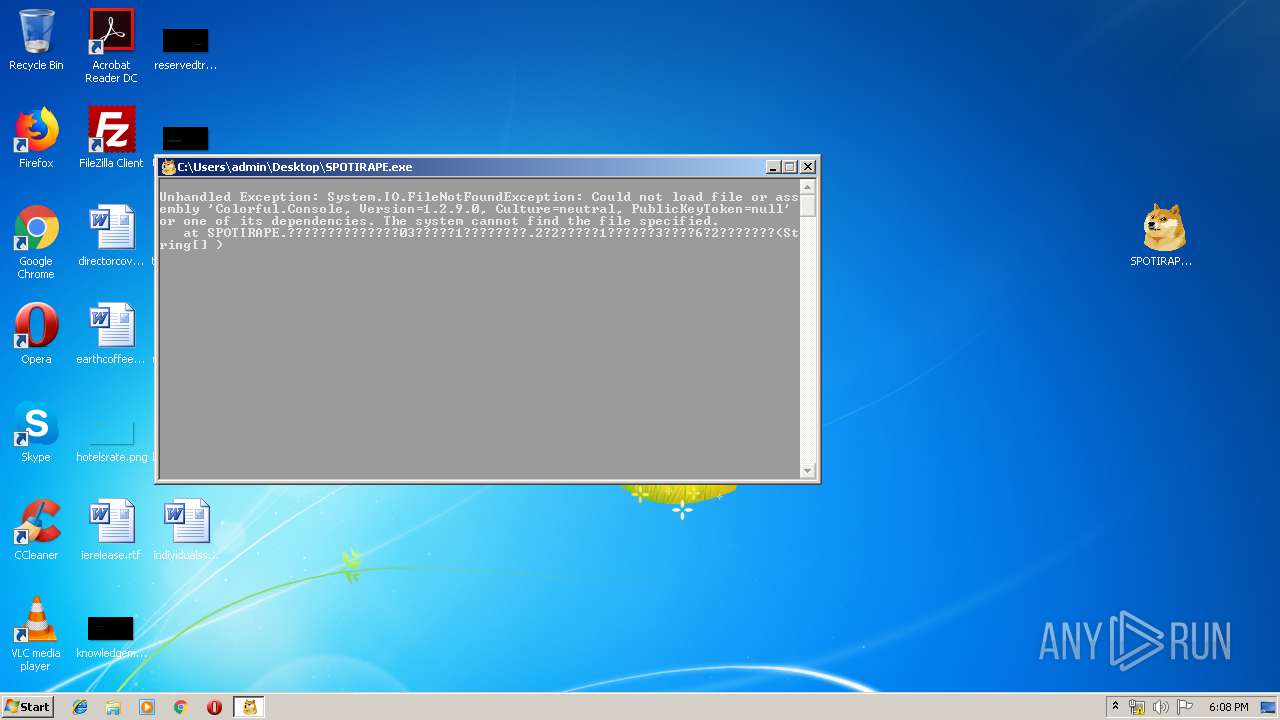Open Internet Explorer from taskbar
The width and height of the screenshot is (1280, 720).
point(80,707)
